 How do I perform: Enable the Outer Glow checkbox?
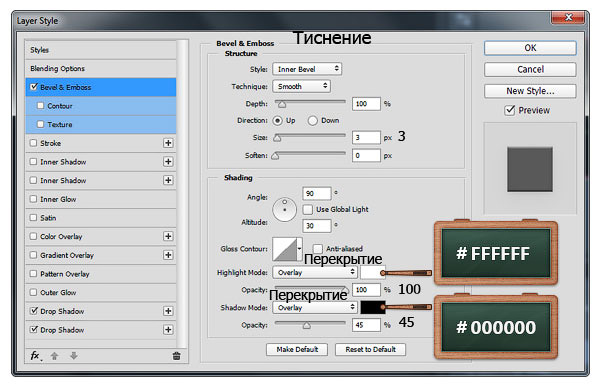click(33, 292)
